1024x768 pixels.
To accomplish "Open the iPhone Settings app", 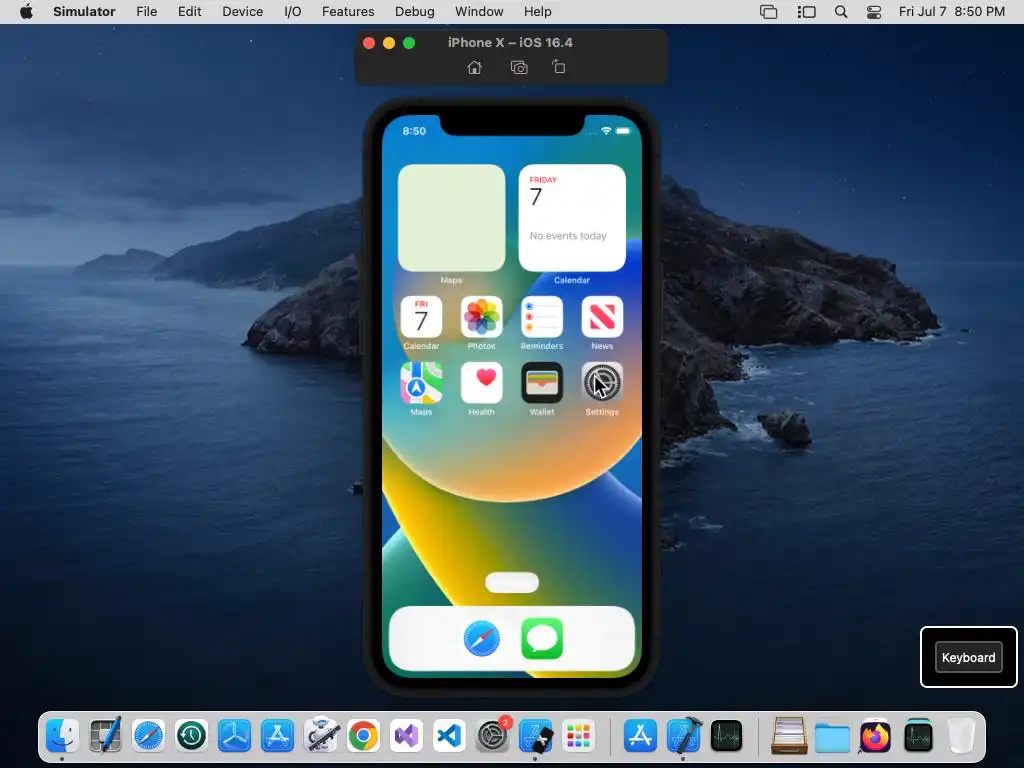I will coord(602,383).
